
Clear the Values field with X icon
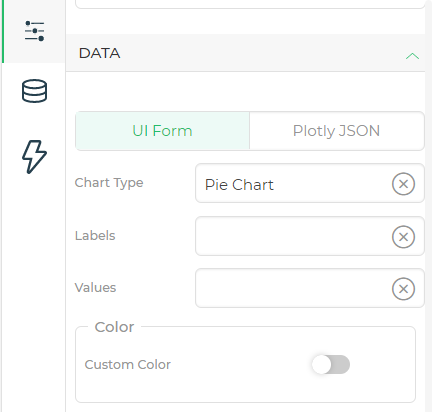[x=403, y=289]
